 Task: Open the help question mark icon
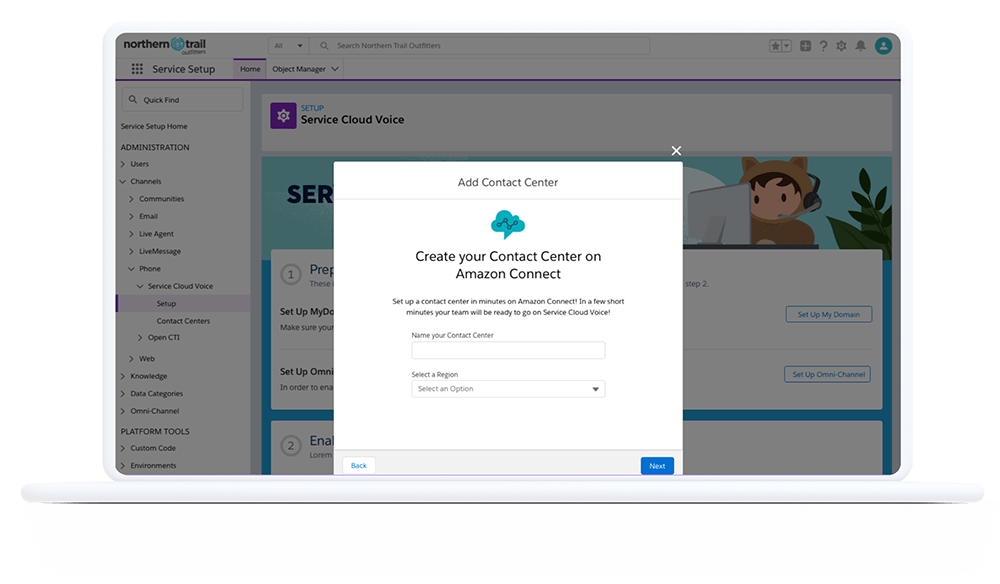pyautogui.click(x=823, y=46)
